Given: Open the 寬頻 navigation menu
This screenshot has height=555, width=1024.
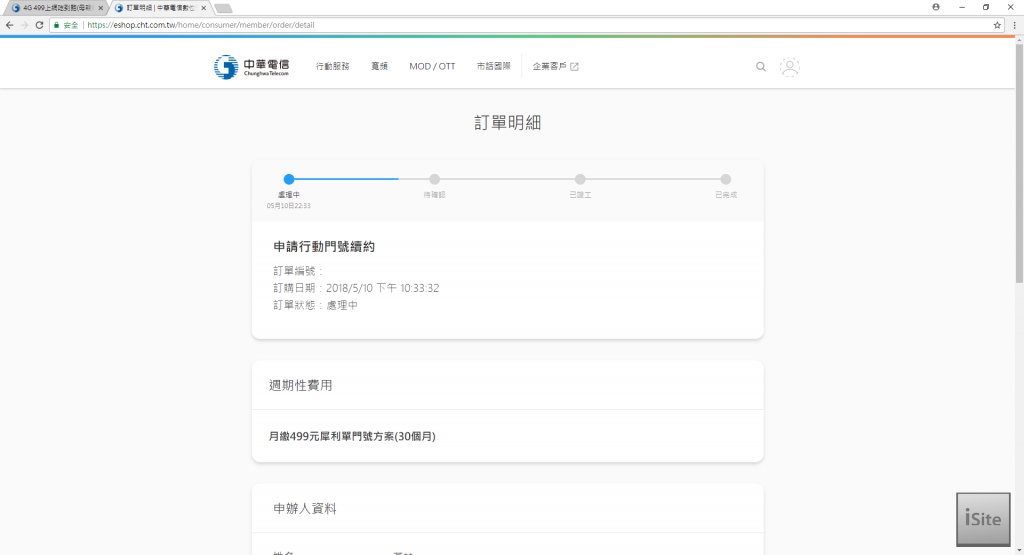Looking at the screenshot, I should pos(379,67).
